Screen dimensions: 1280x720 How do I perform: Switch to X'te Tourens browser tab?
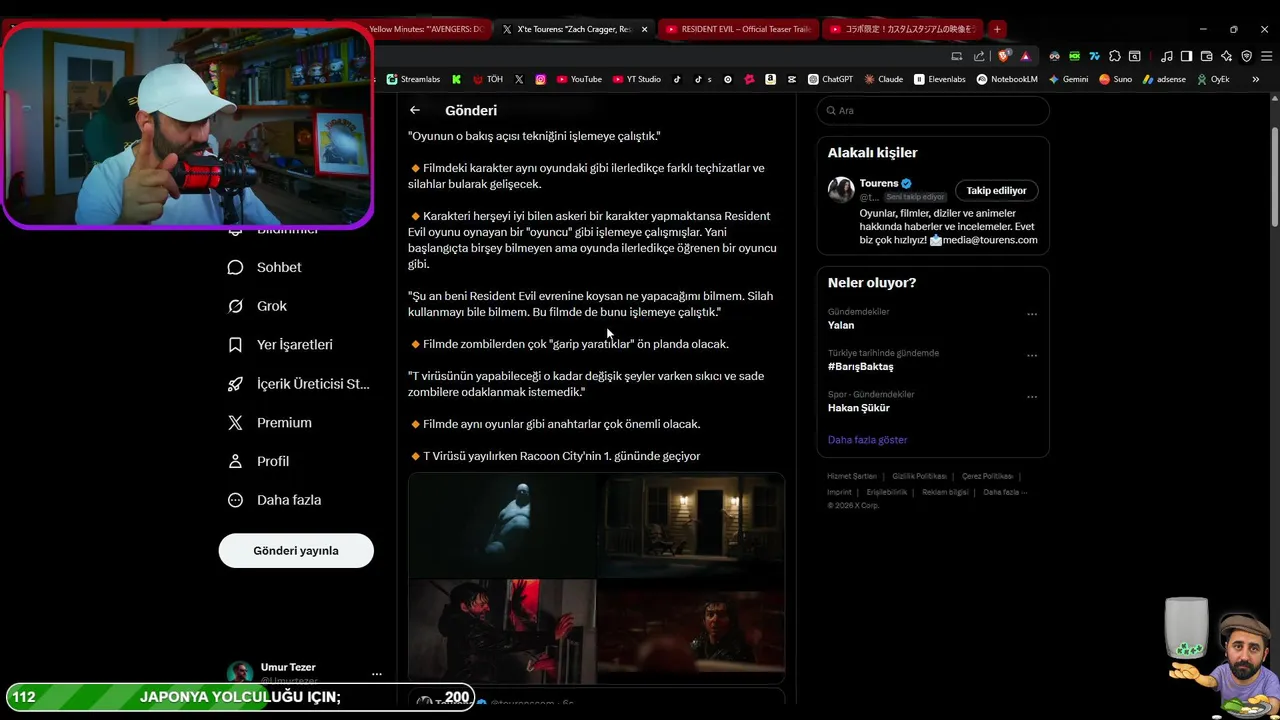[x=574, y=29]
